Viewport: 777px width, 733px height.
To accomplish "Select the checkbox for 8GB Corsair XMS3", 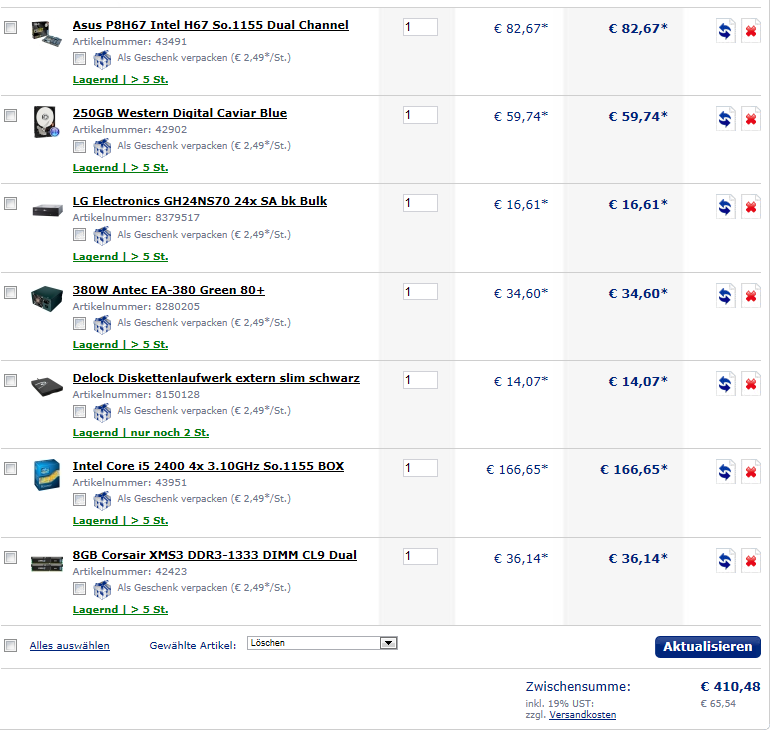I will click(10, 558).
